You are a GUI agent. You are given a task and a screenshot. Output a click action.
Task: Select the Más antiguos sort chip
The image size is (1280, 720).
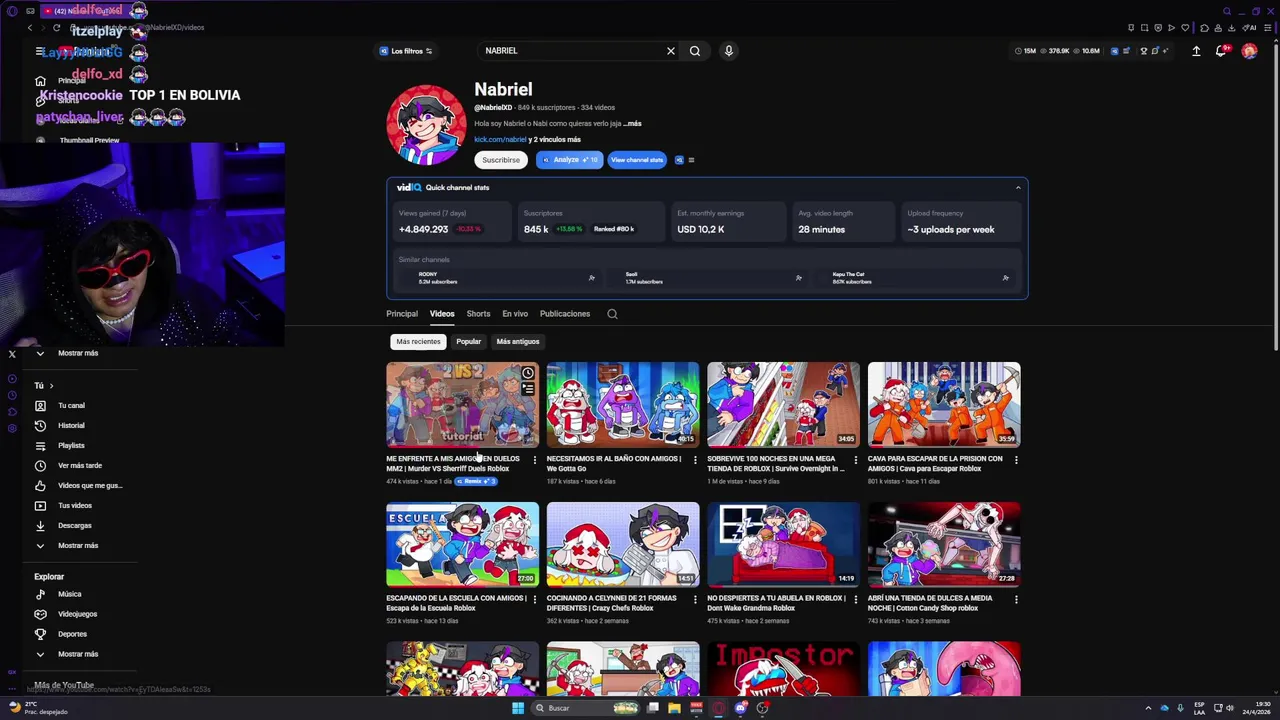point(518,342)
